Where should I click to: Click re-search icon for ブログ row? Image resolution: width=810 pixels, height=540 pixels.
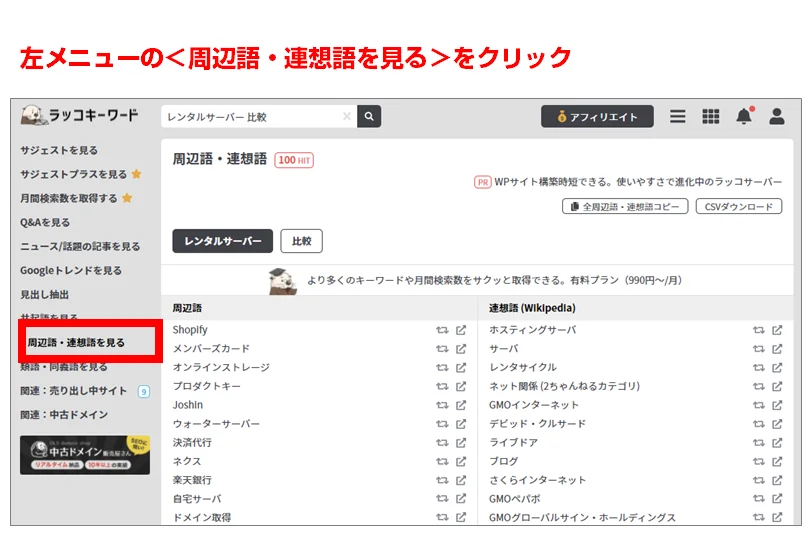coord(759,461)
